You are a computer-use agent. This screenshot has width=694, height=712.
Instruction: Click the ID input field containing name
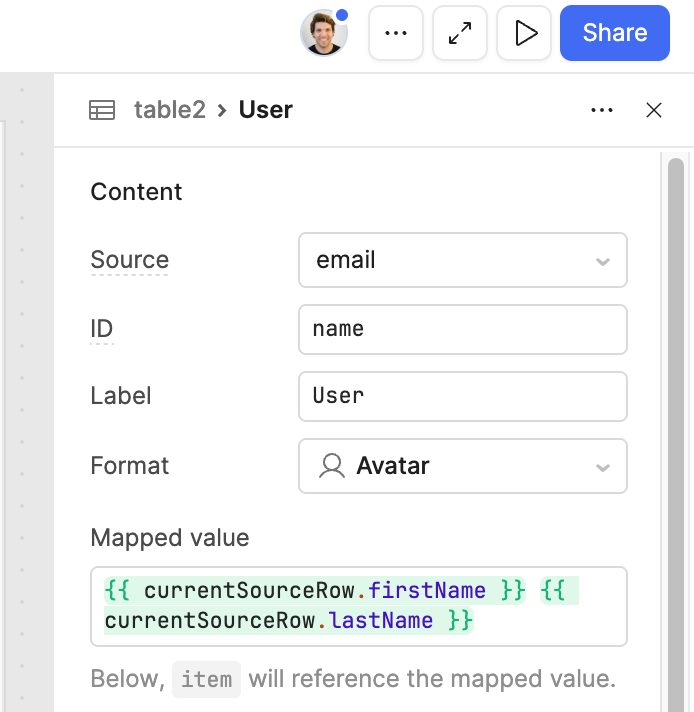[462, 329]
